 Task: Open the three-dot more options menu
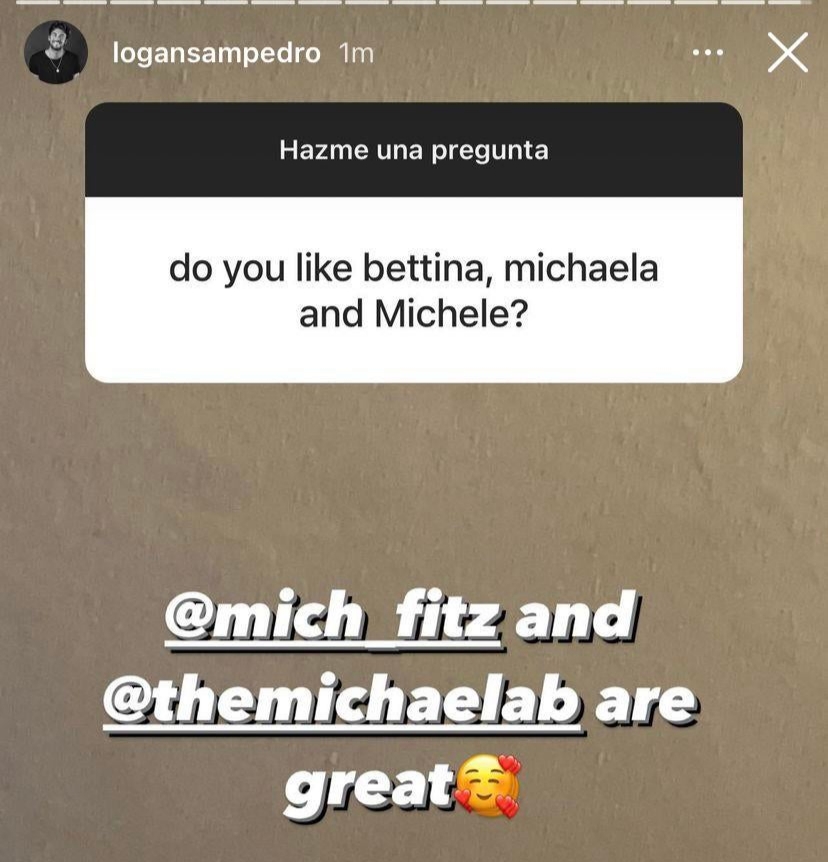[x=708, y=53]
